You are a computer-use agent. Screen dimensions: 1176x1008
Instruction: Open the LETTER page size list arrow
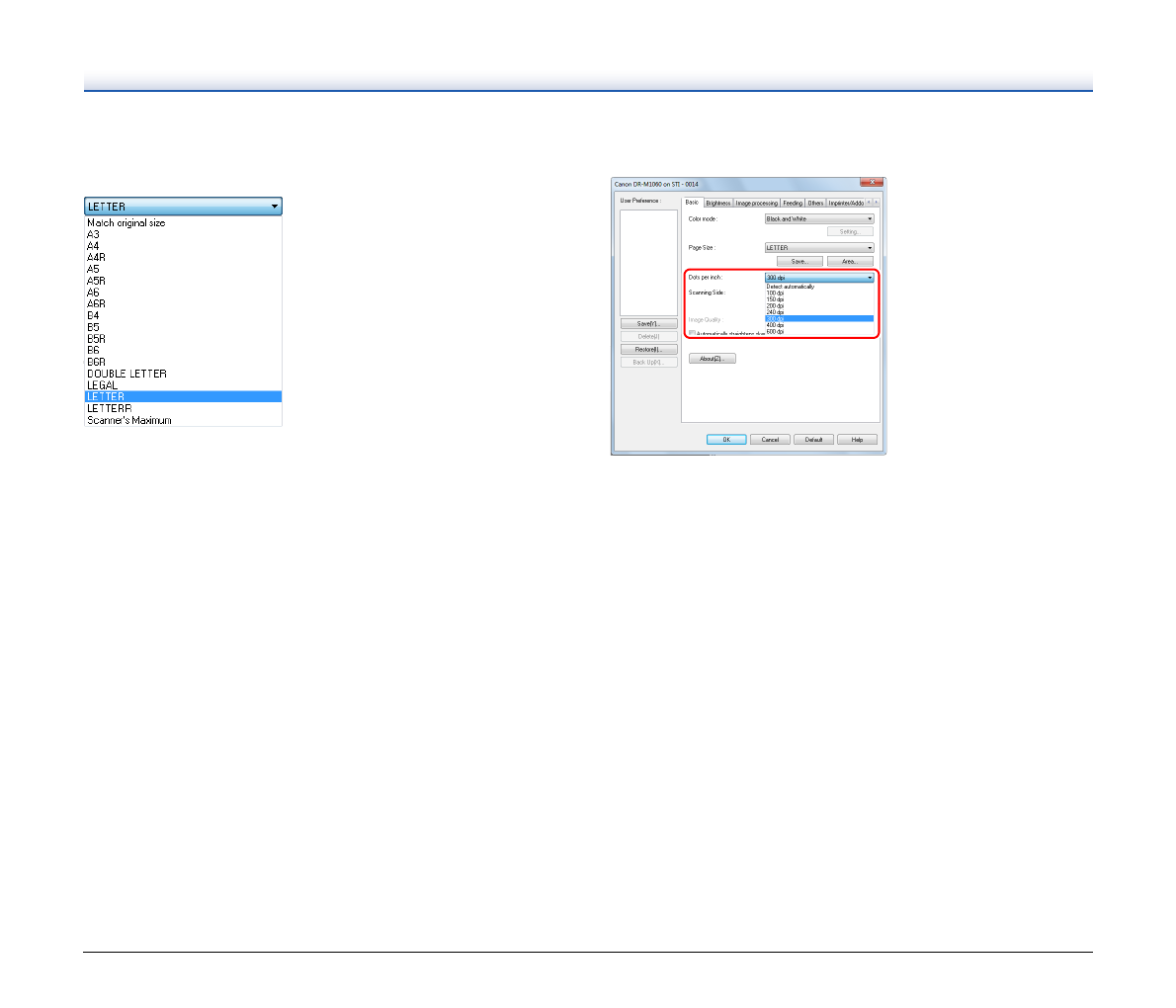coord(274,207)
